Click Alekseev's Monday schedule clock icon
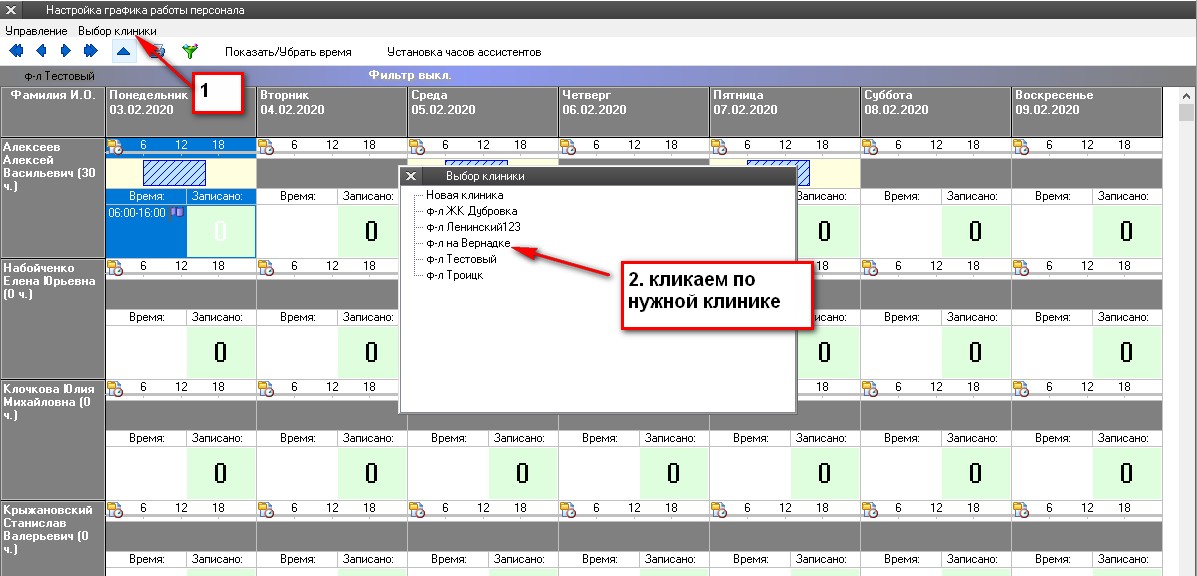This screenshot has width=1197, height=576. pos(114,146)
